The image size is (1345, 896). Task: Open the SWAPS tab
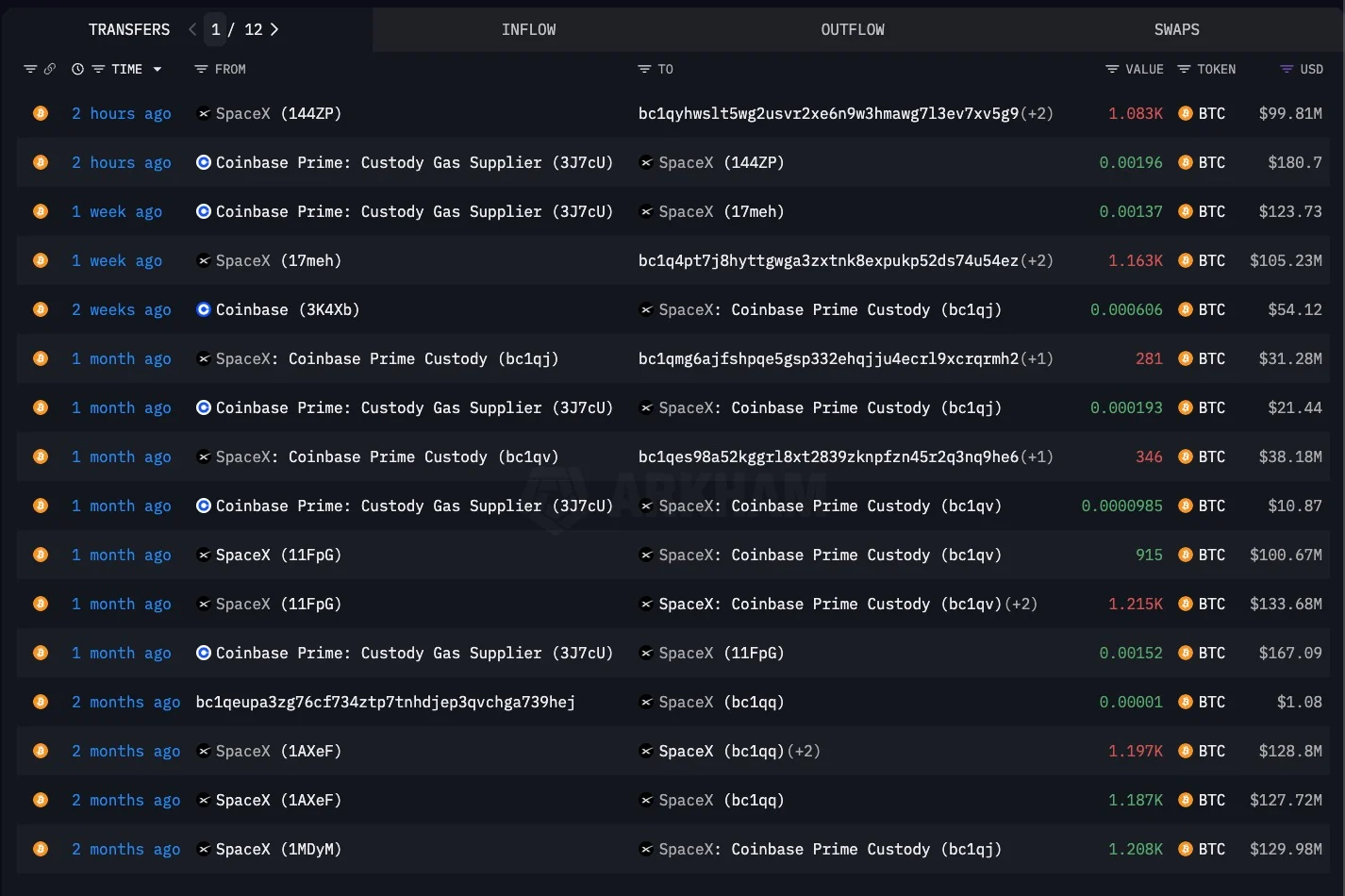click(1176, 29)
